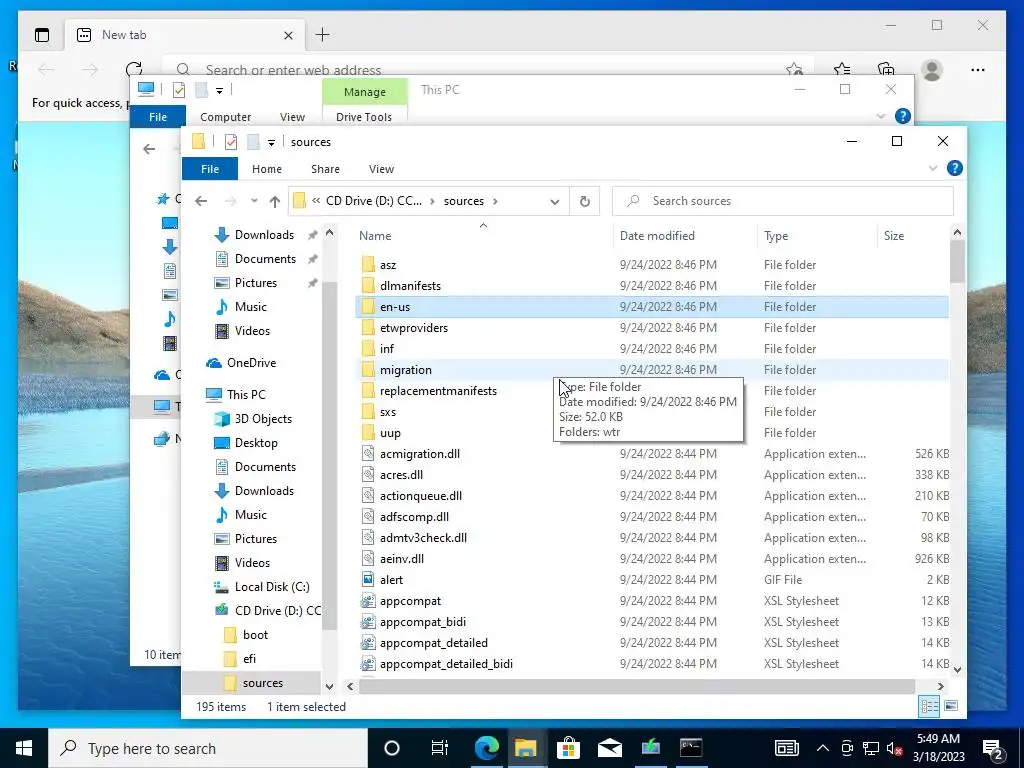Select migration folder row
Viewport: 1024px width, 768px height.
654,370
